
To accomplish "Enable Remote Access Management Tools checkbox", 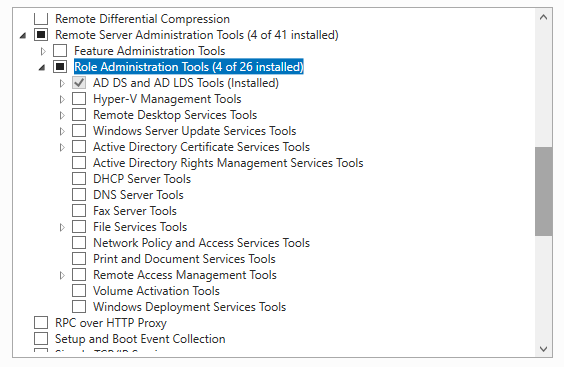I will pos(79,275).
